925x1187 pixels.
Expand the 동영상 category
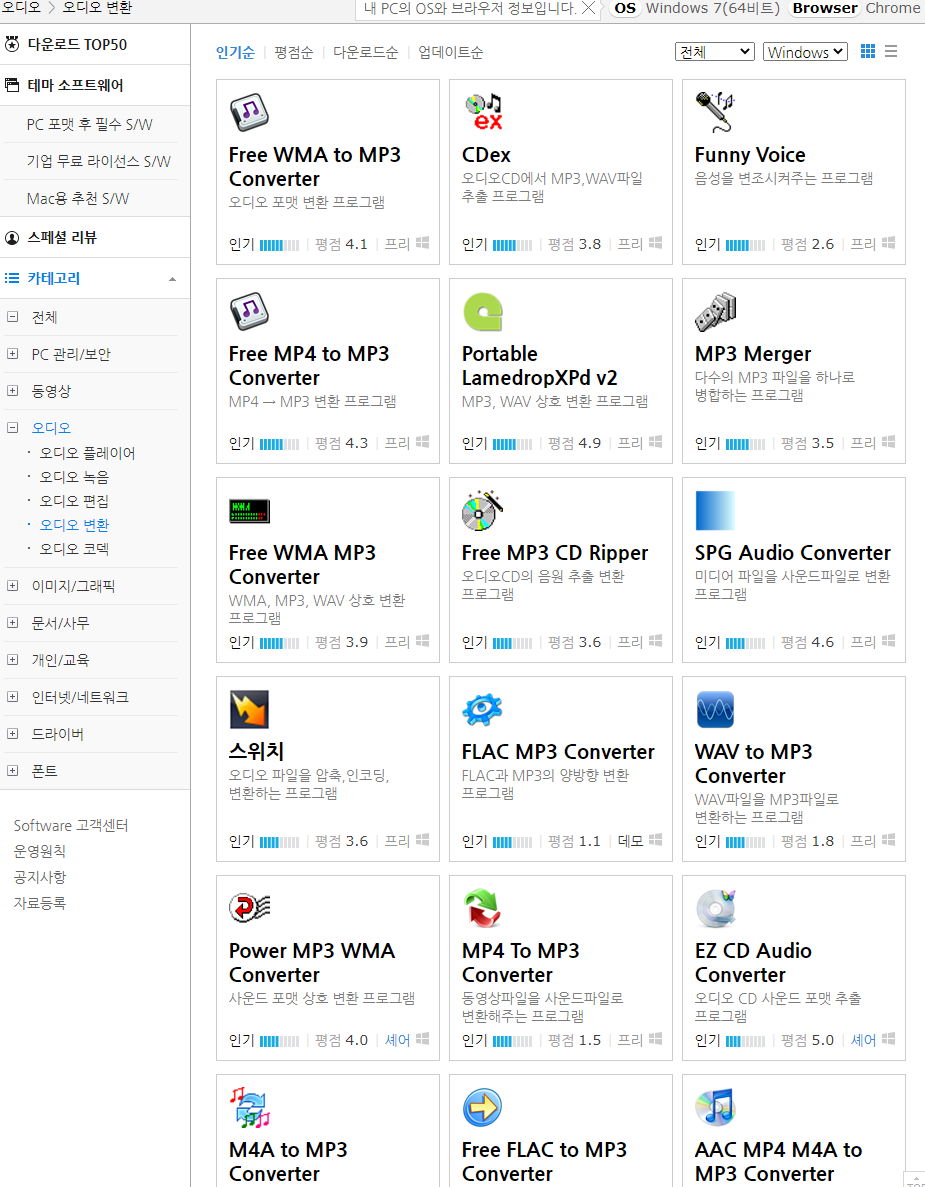click(13, 391)
